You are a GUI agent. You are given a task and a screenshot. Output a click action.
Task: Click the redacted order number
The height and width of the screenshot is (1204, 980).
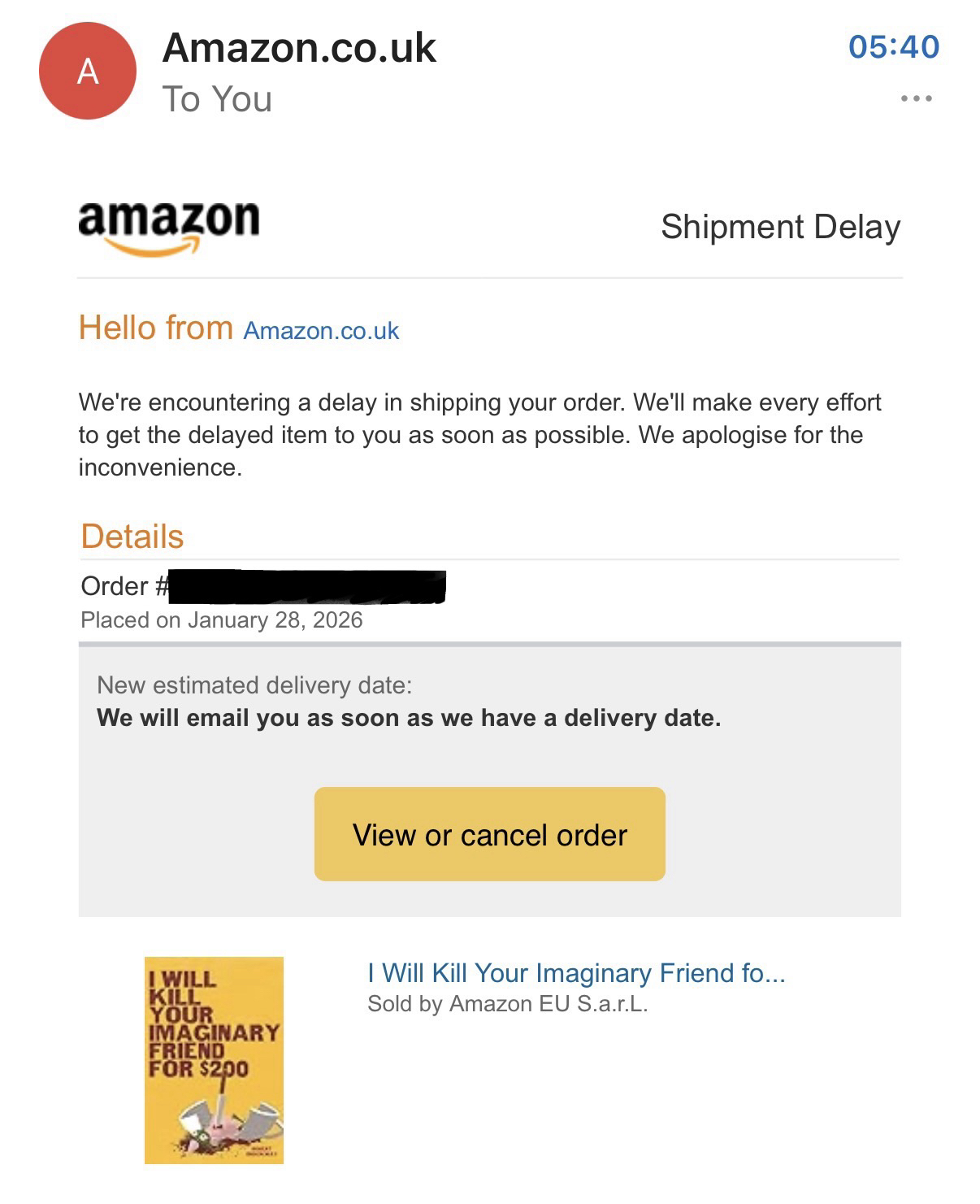(309, 587)
